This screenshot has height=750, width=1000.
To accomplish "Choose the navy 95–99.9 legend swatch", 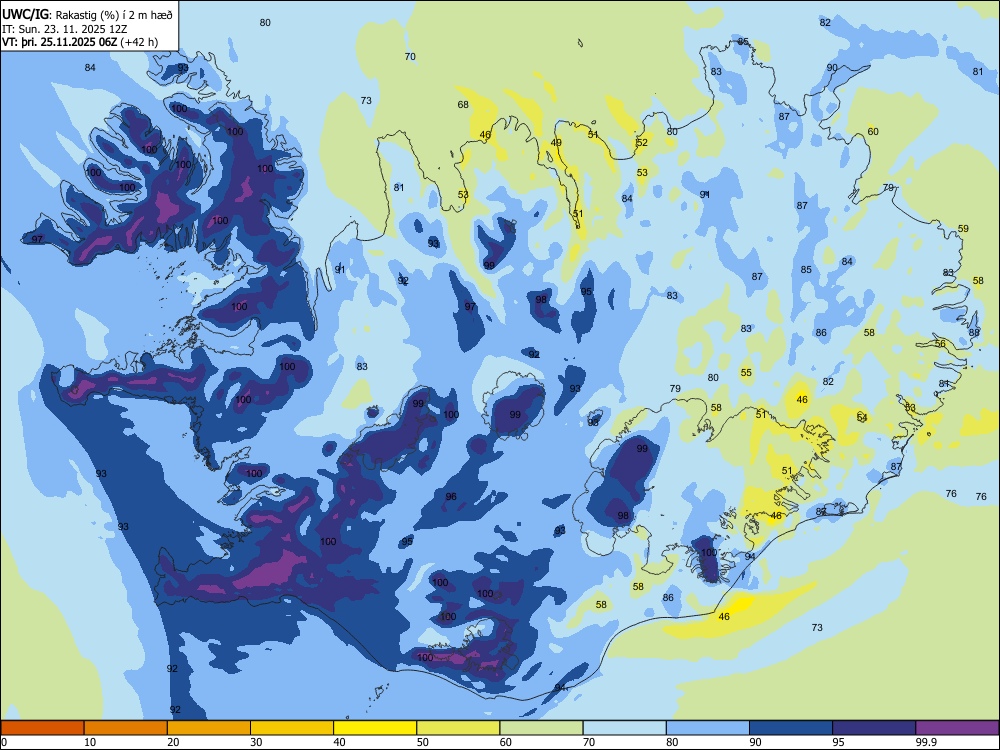I will pos(874,728).
